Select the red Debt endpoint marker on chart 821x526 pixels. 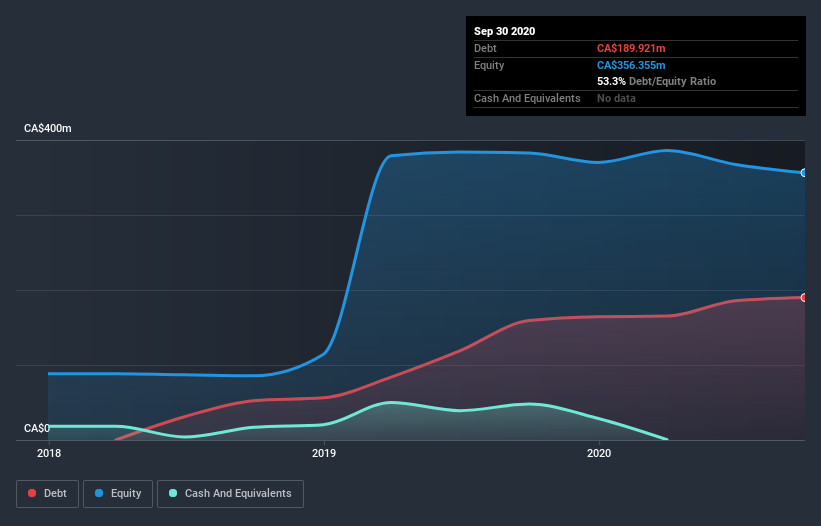[x=804, y=297]
